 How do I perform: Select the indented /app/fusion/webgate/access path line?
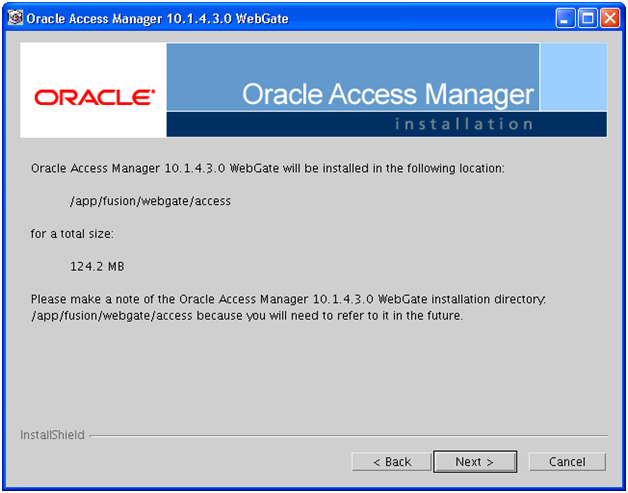[x=150, y=201]
